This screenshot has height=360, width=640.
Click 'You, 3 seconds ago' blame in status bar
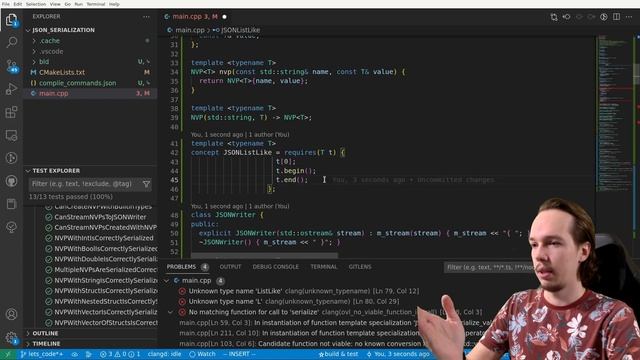(398, 354)
